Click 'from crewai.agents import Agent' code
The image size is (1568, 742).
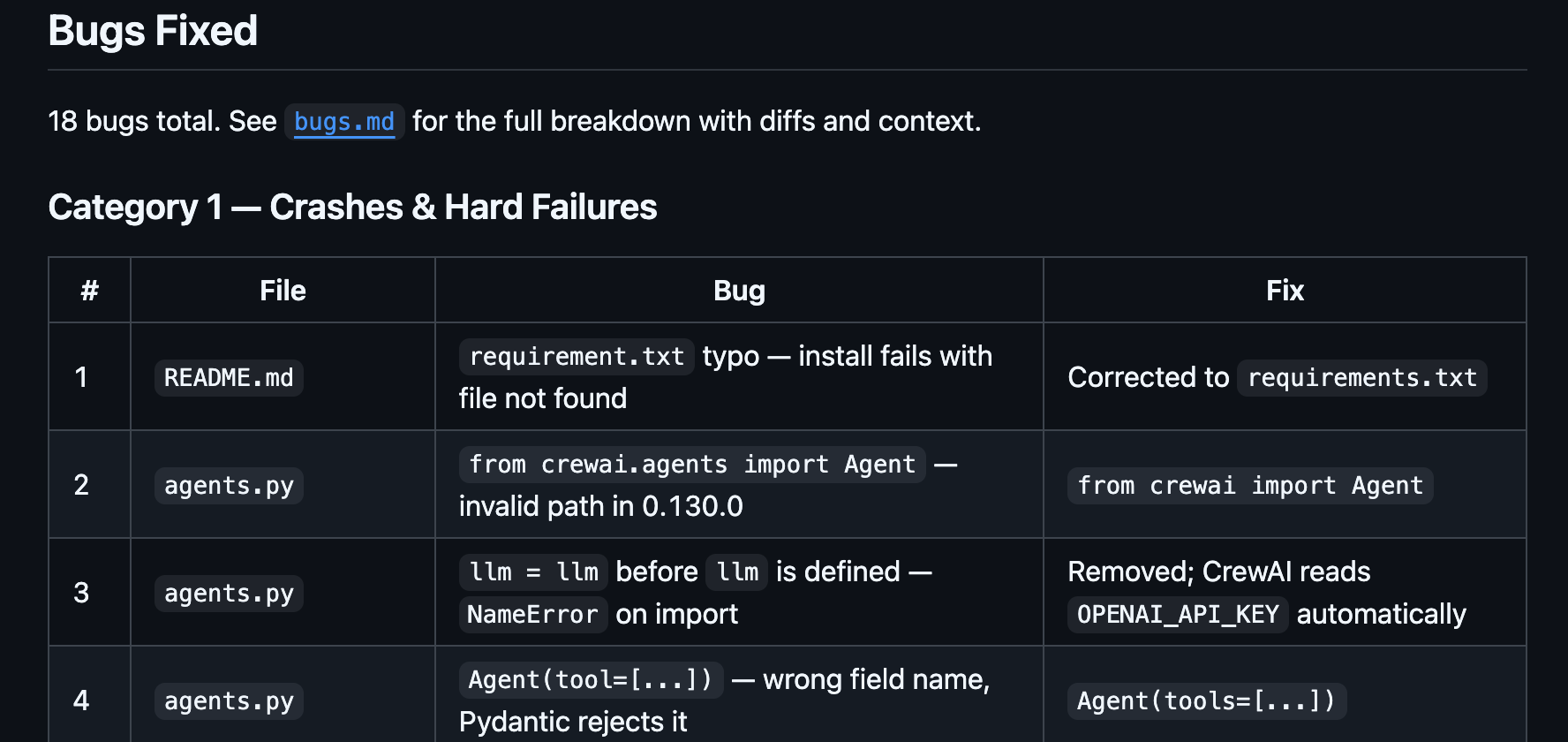pyautogui.click(x=692, y=465)
